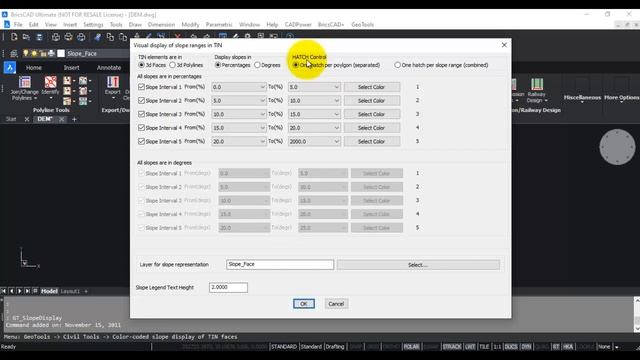
Task: Switch to the Layout1 tab
Action: click(70, 291)
